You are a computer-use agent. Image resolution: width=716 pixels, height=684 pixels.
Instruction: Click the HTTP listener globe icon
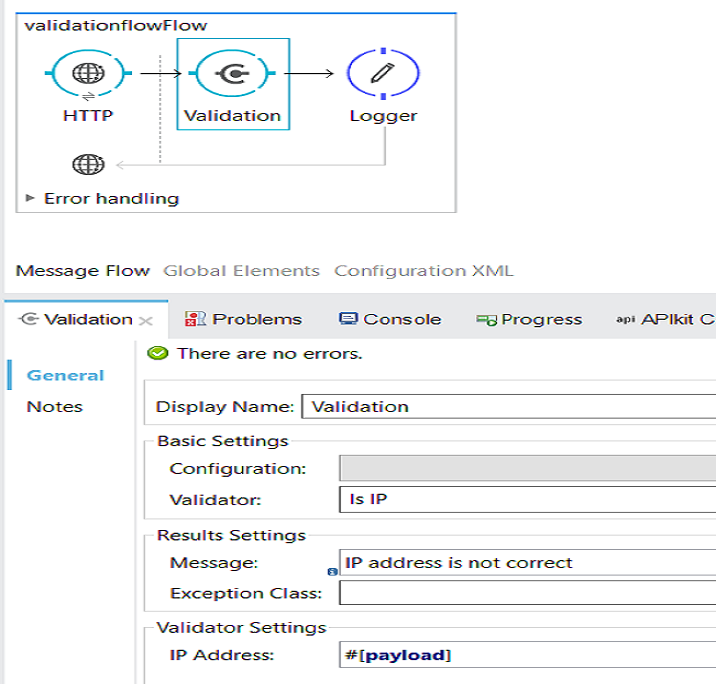point(88,73)
